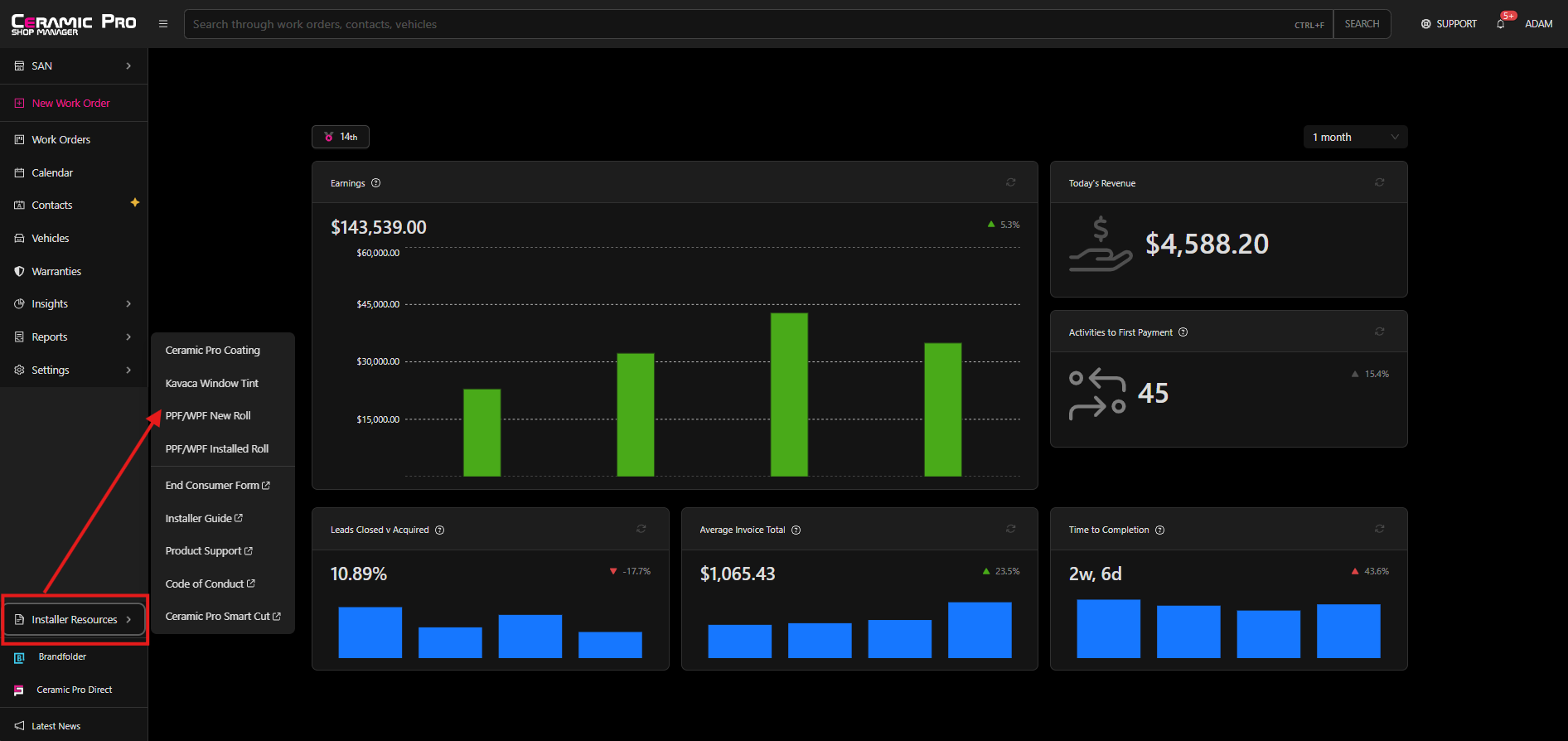Open the Installer Guide external link
This screenshot has width=1568, height=741.
(x=204, y=519)
